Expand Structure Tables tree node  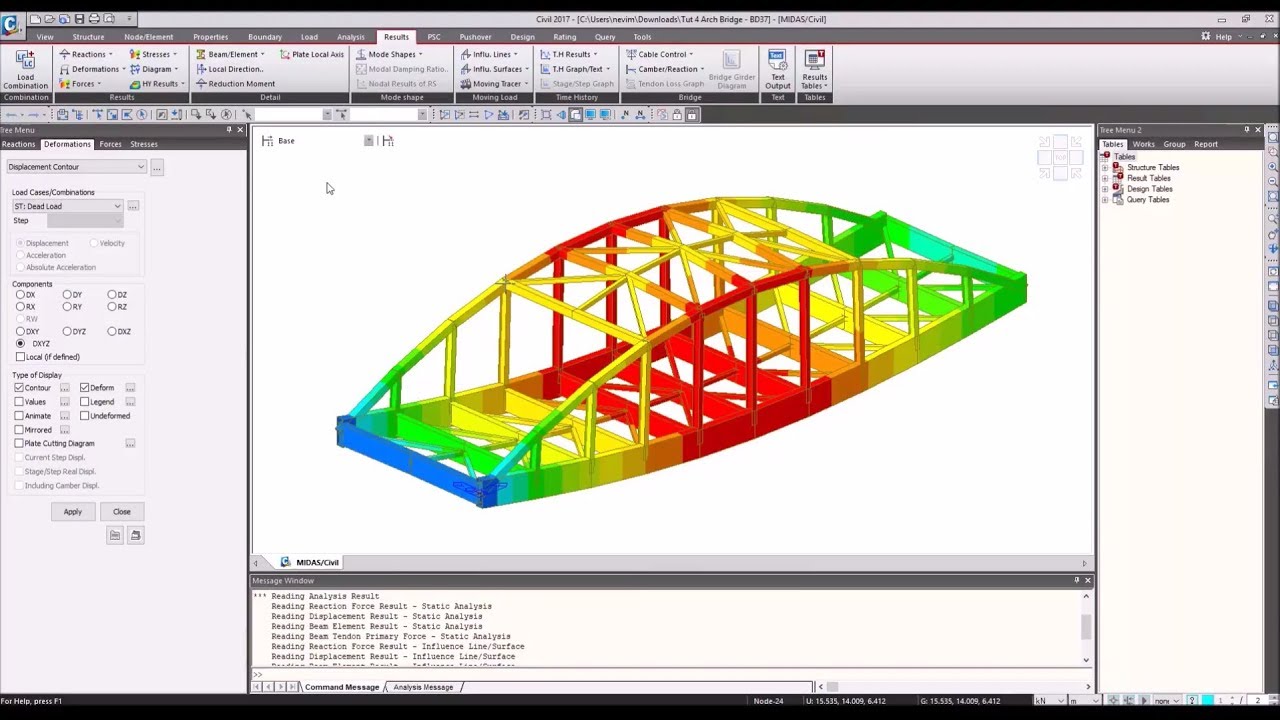coord(1105,168)
